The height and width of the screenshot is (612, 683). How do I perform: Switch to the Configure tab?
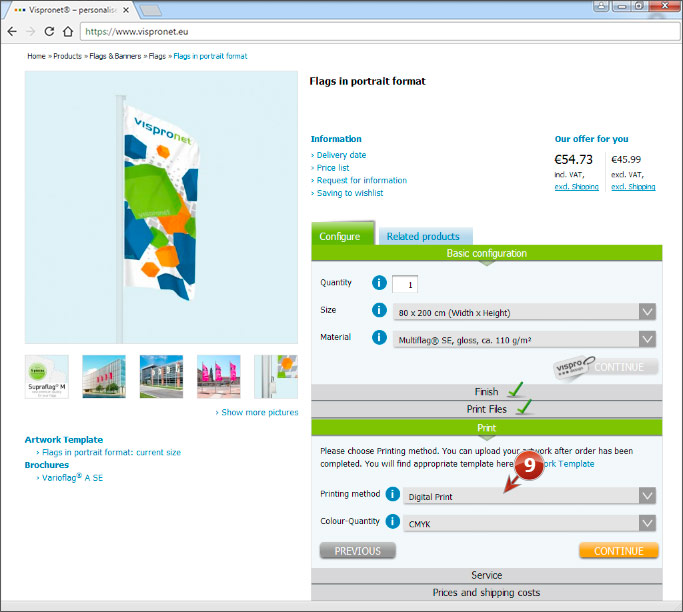(x=342, y=235)
